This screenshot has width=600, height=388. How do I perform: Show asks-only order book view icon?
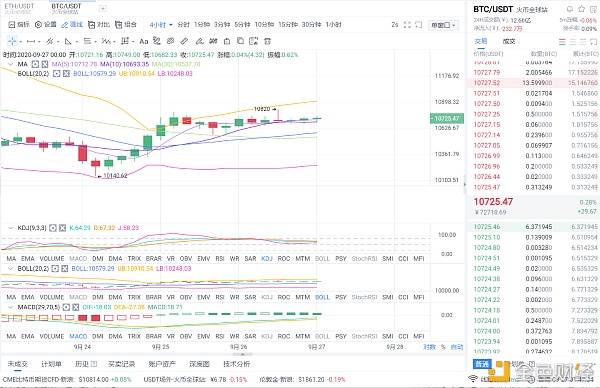tap(583, 41)
